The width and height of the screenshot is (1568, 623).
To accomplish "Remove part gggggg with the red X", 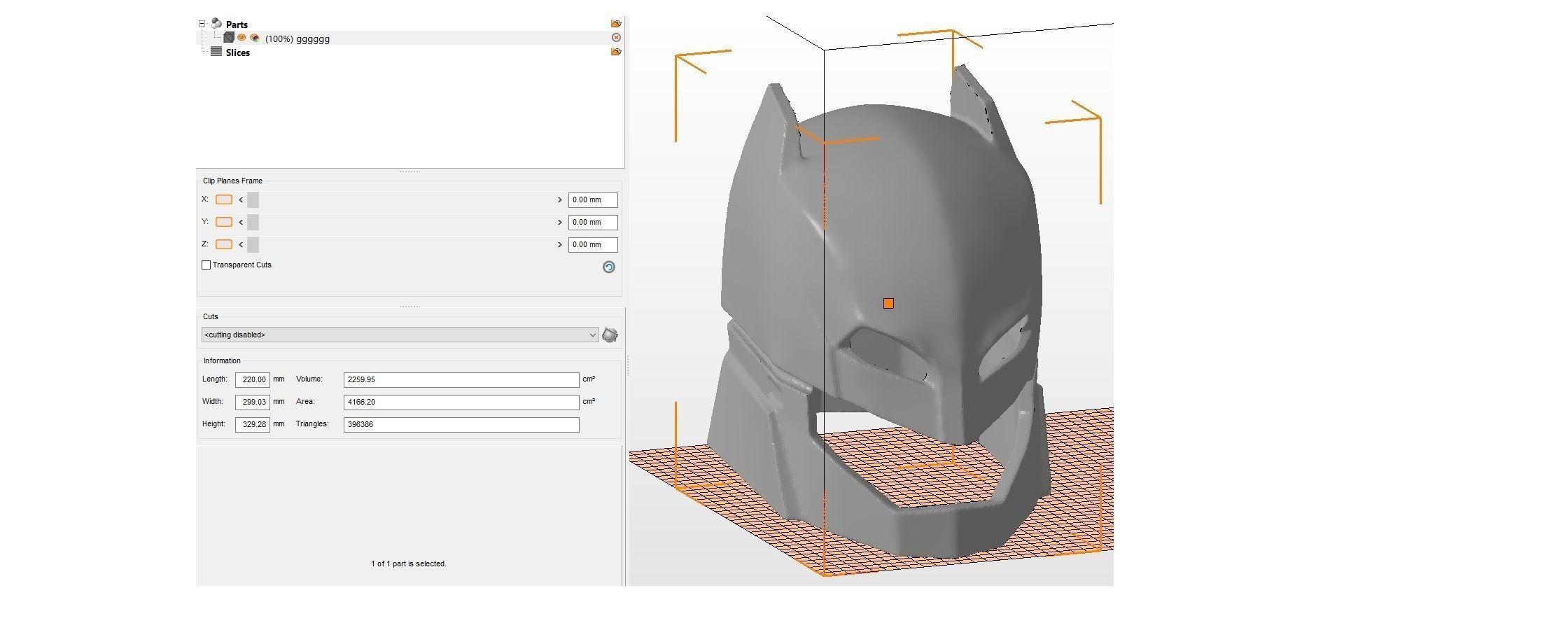I will 616,38.
